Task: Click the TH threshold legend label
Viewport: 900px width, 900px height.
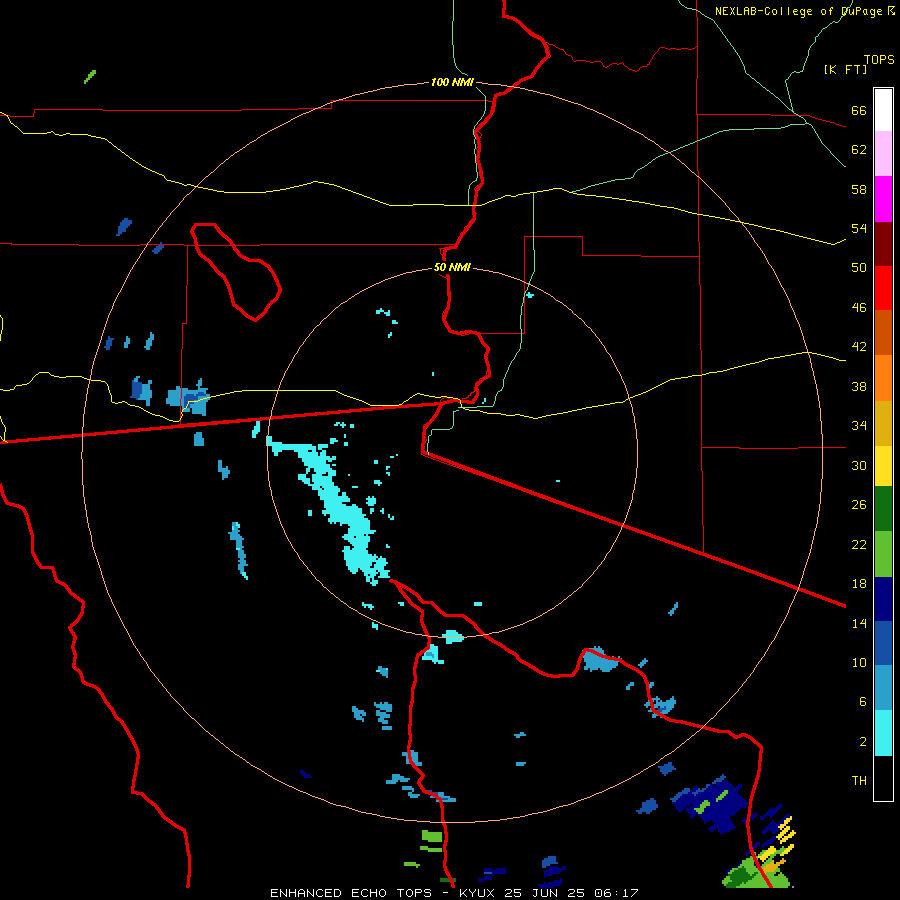Action: click(x=859, y=781)
